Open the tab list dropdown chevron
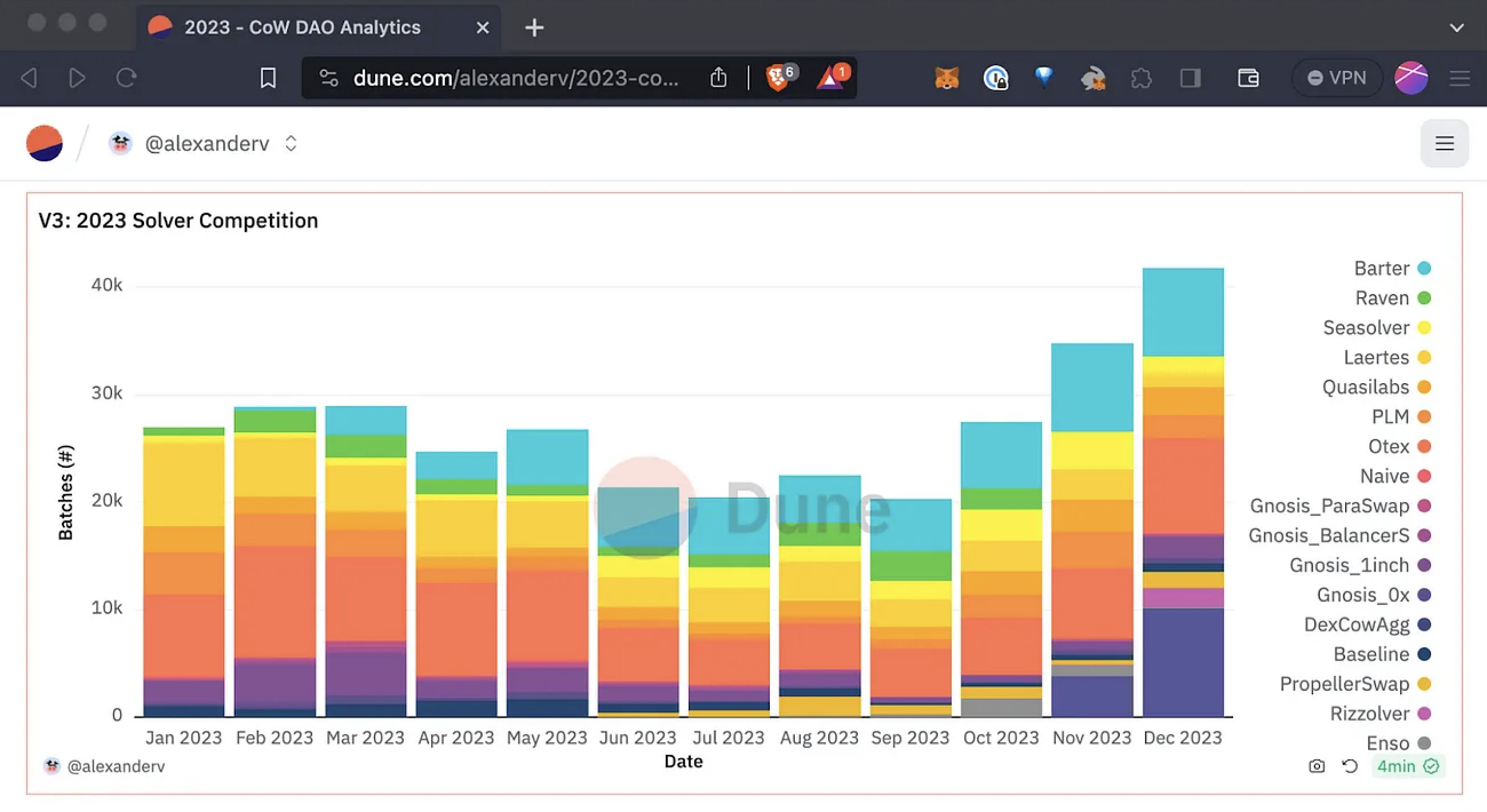 1457,27
